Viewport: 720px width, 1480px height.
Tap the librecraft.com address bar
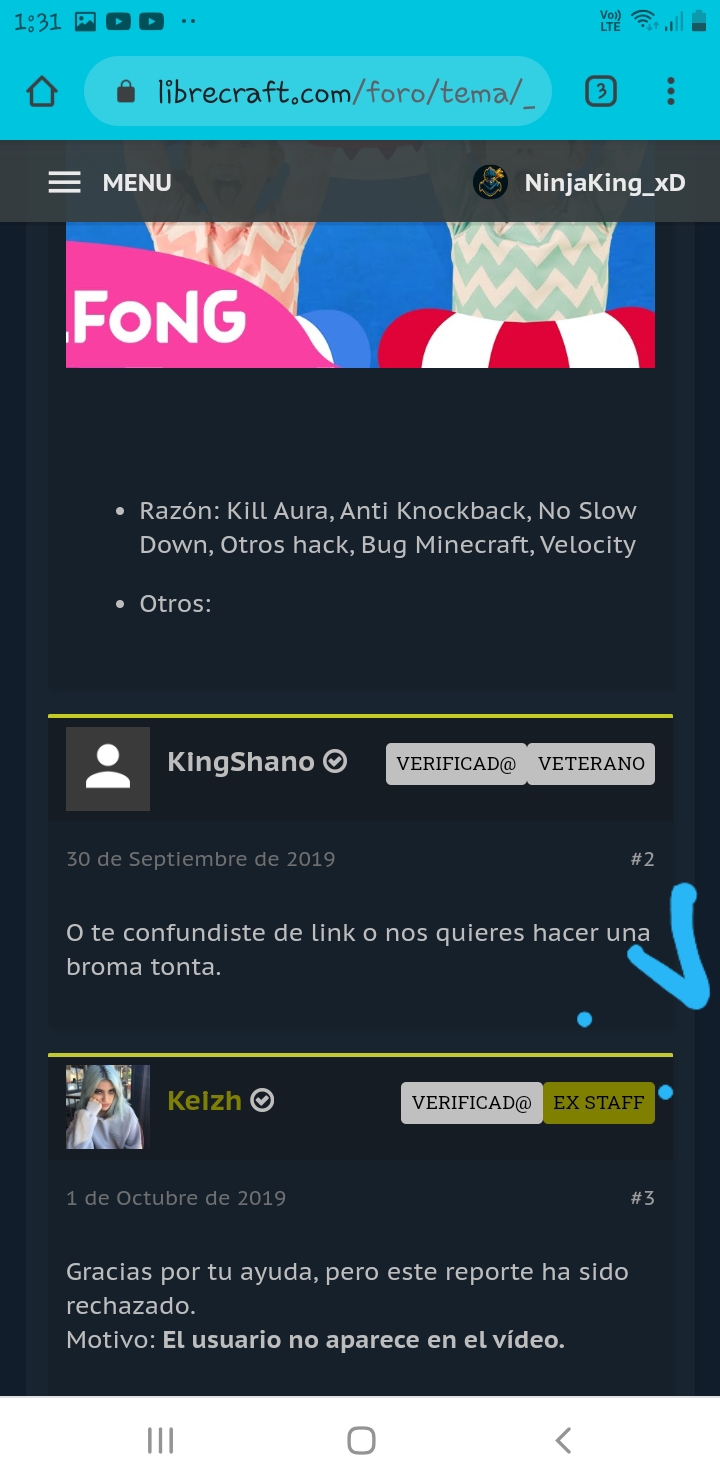point(318,92)
